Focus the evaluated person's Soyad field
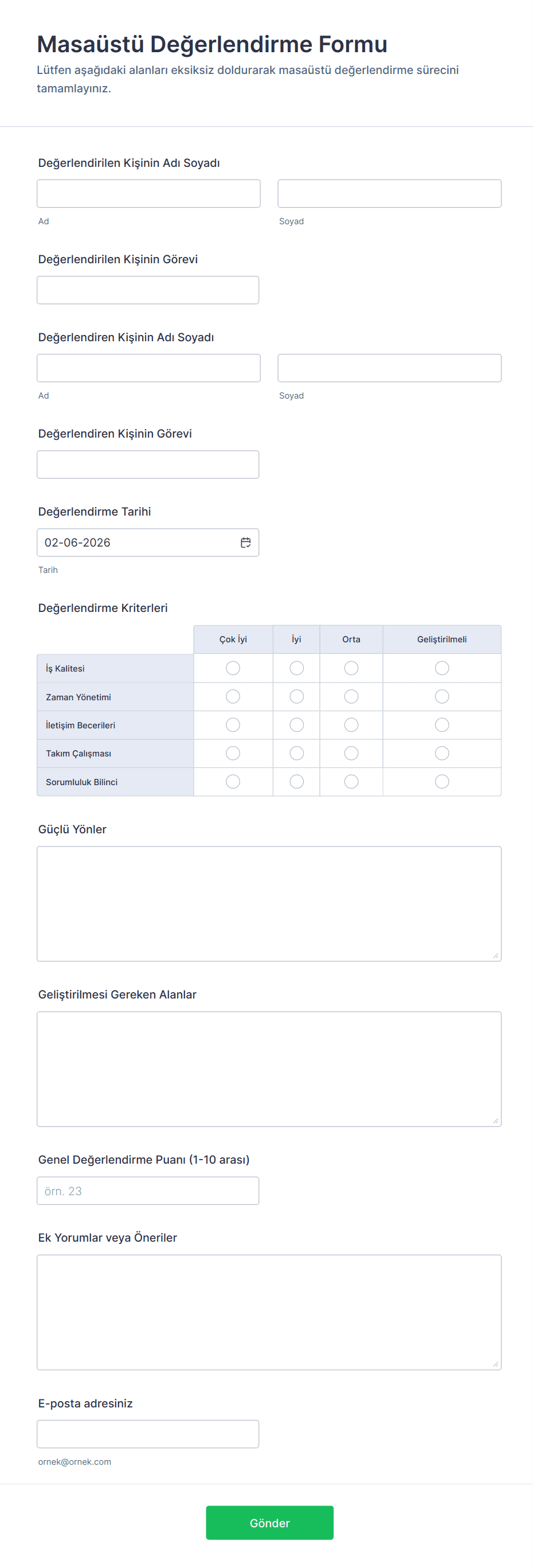The height and width of the screenshot is (1568, 533). coord(389,194)
